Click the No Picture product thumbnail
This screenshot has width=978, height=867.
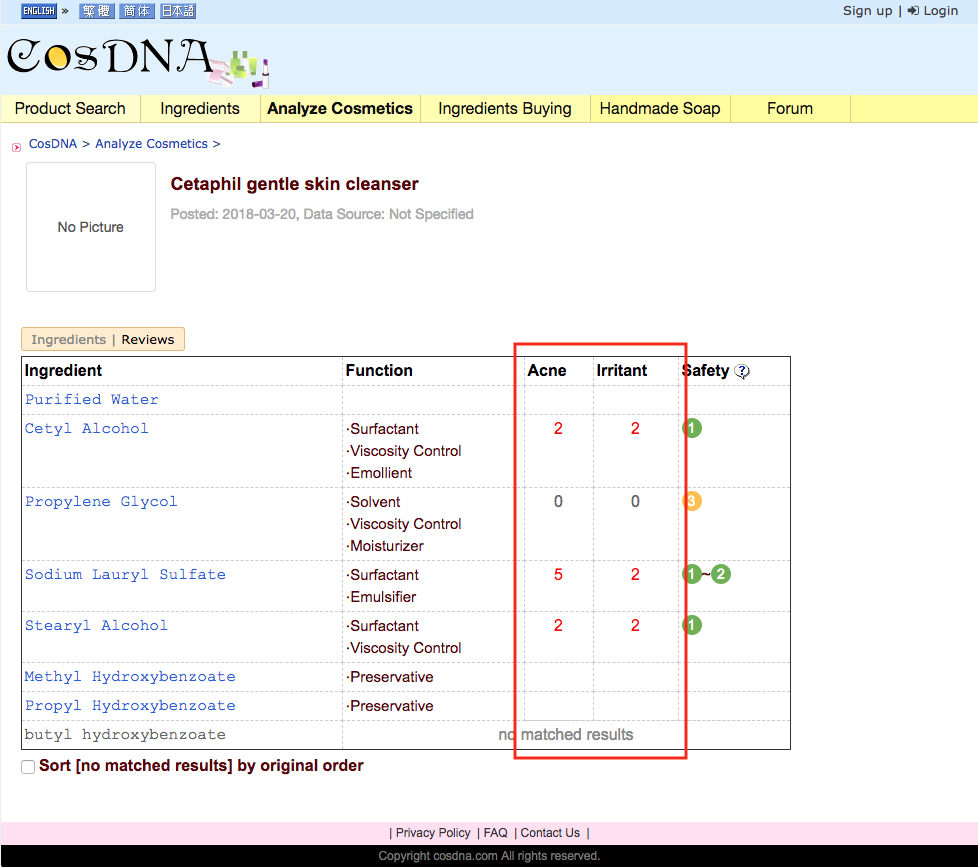coord(91,227)
